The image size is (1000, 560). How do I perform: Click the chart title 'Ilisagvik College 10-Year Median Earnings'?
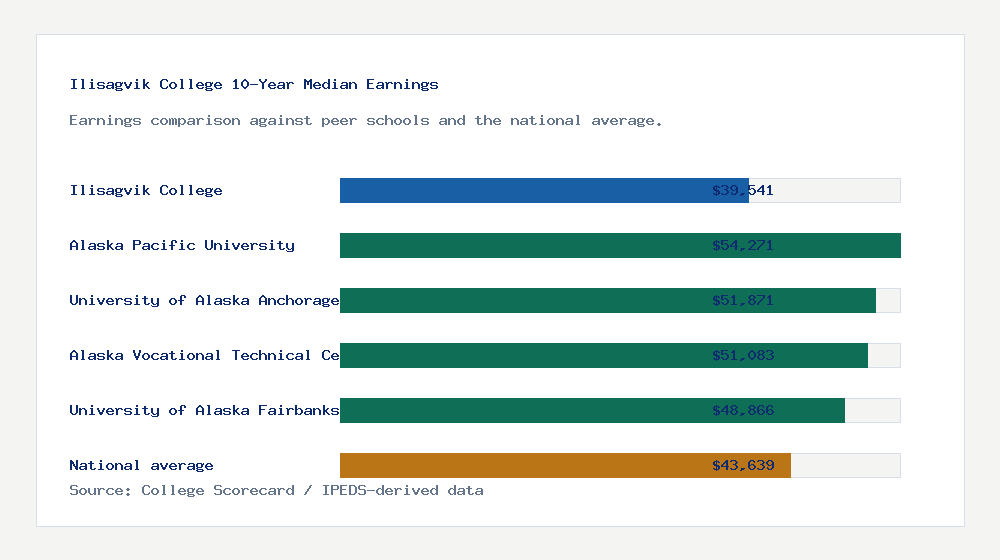pyautogui.click(x=254, y=84)
